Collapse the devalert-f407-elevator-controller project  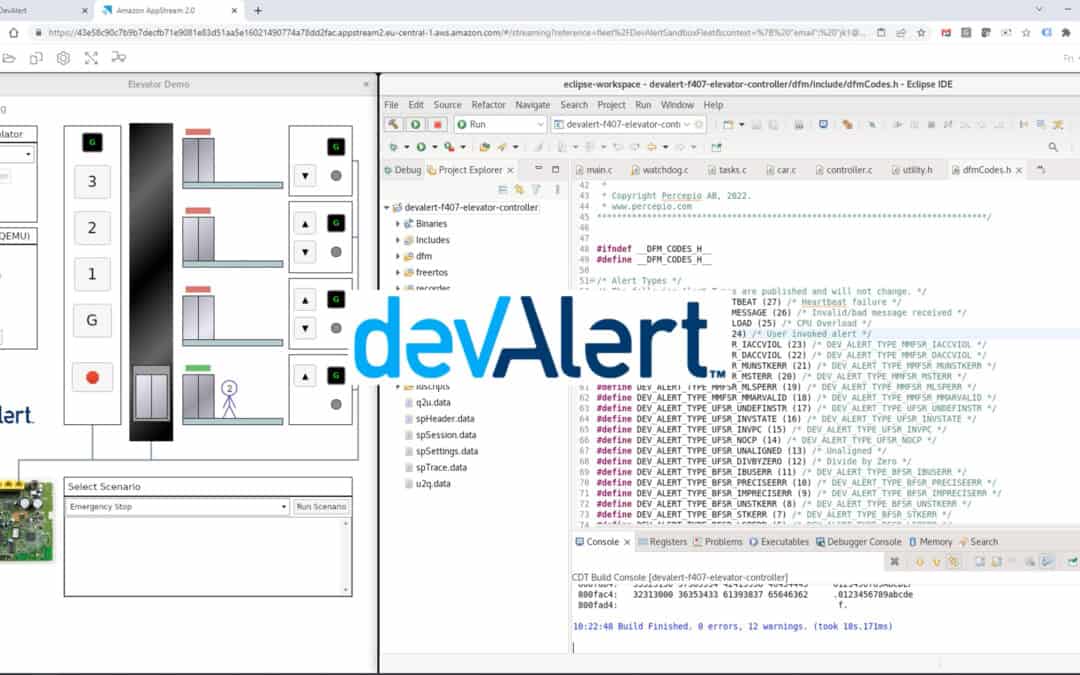pyautogui.click(x=387, y=207)
